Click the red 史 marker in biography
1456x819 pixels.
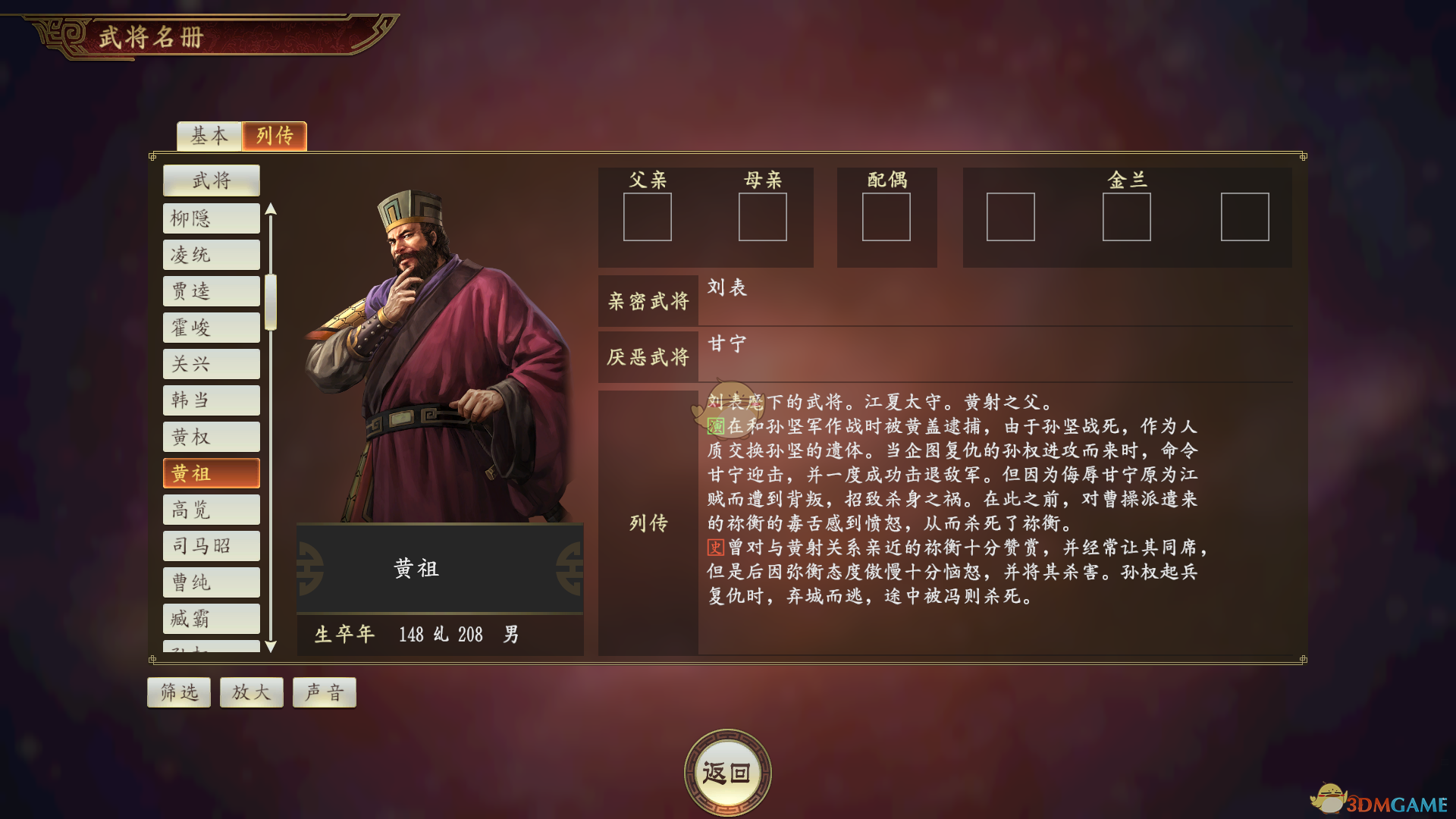tap(716, 548)
